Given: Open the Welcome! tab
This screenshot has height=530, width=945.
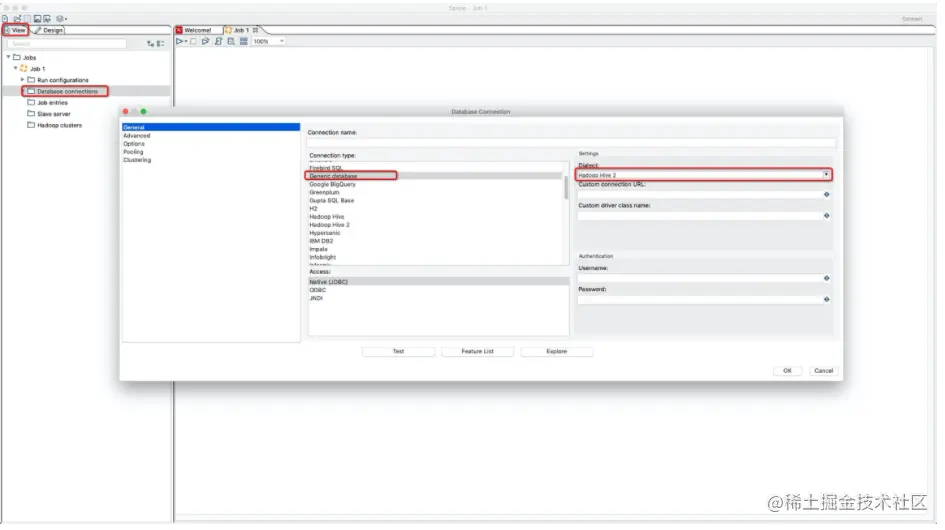Looking at the screenshot, I should [198, 30].
